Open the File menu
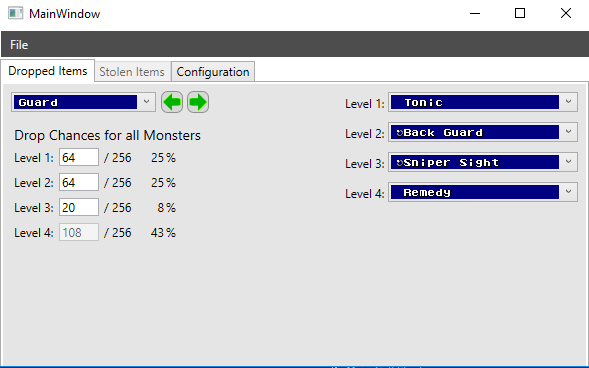Viewport: 589px width, 368px height. coord(19,45)
